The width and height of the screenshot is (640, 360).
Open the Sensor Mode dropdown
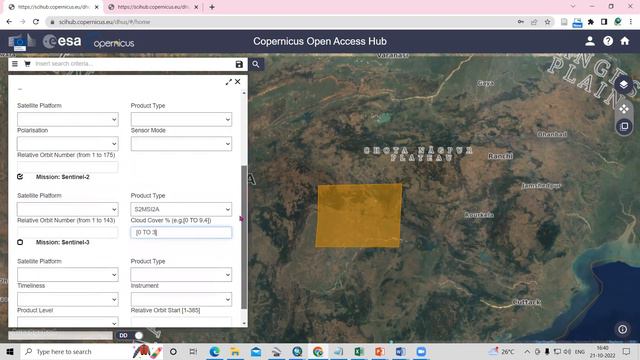(181, 144)
